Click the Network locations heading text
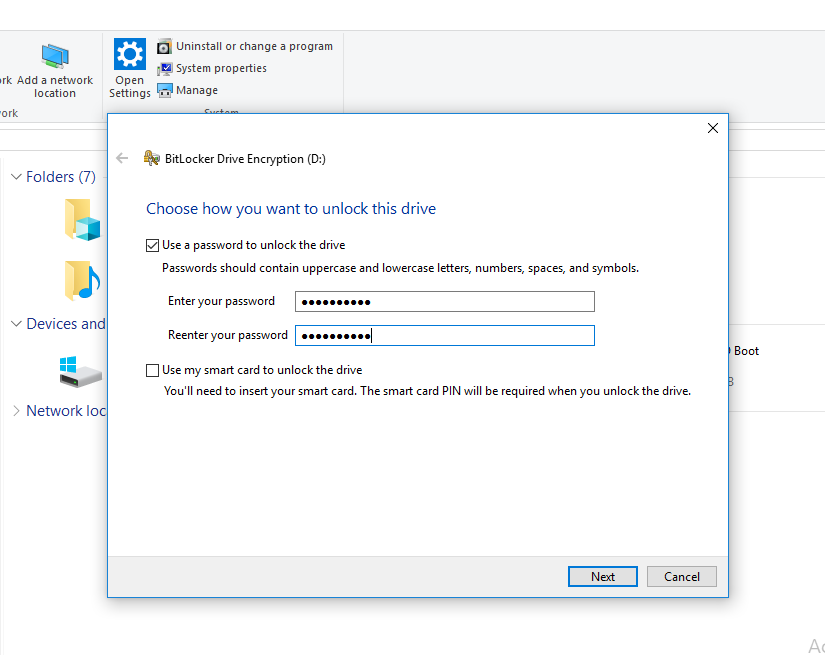Viewport: 825px width, 655px height. 66,411
